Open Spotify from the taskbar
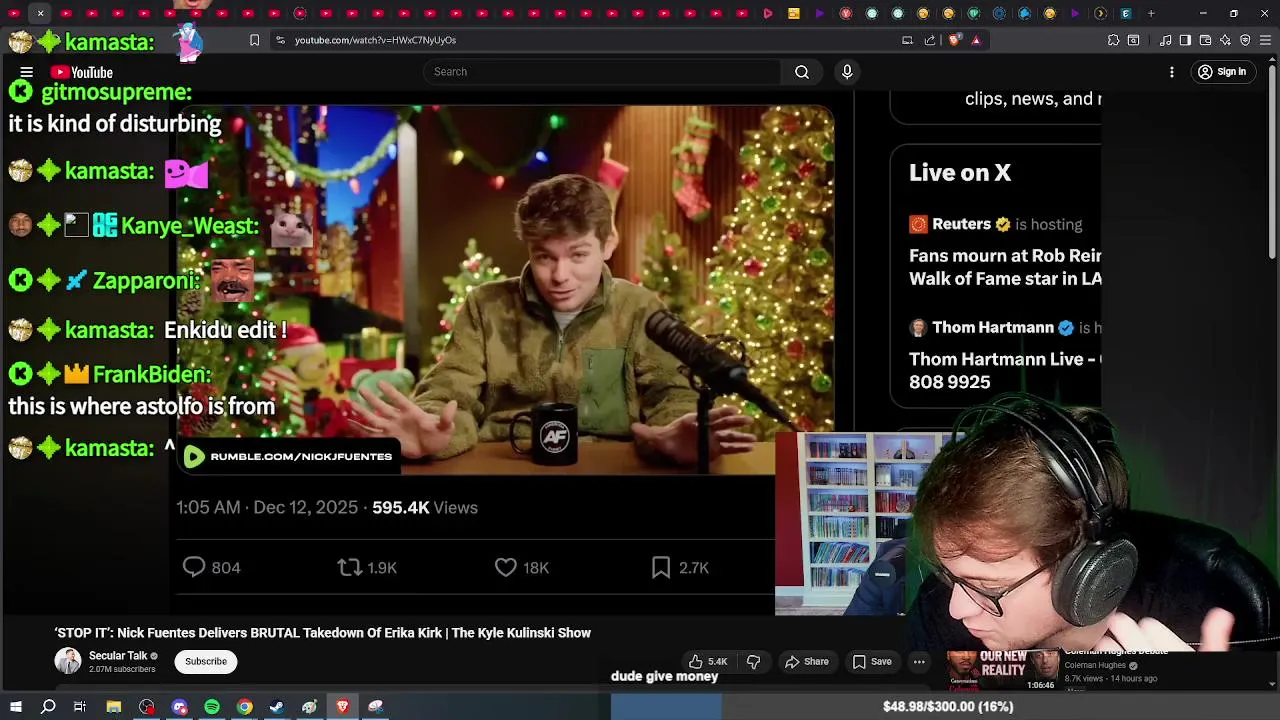 pyautogui.click(x=212, y=707)
